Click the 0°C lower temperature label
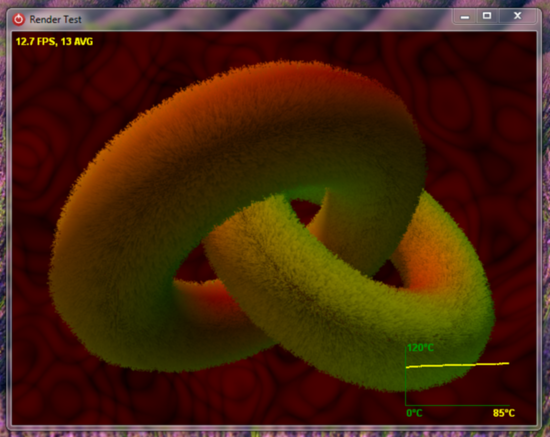The width and height of the screenshot is (550, 437). tap(414, 413)
